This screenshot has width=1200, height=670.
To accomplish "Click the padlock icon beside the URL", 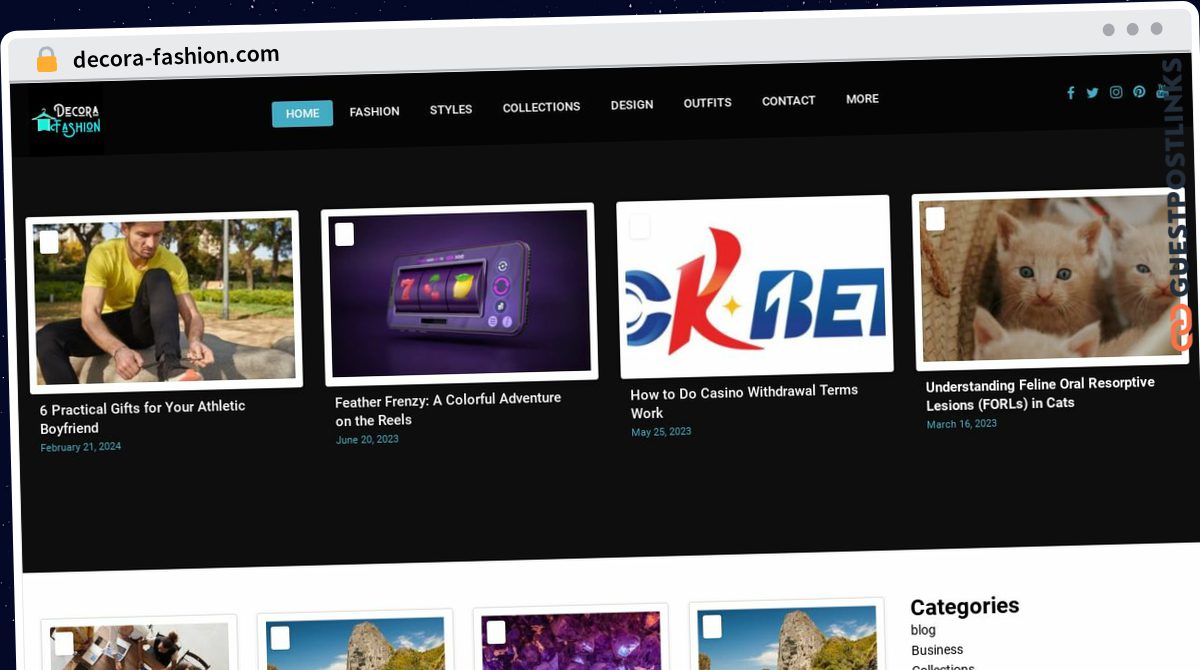I will click(x=46, y=59).
